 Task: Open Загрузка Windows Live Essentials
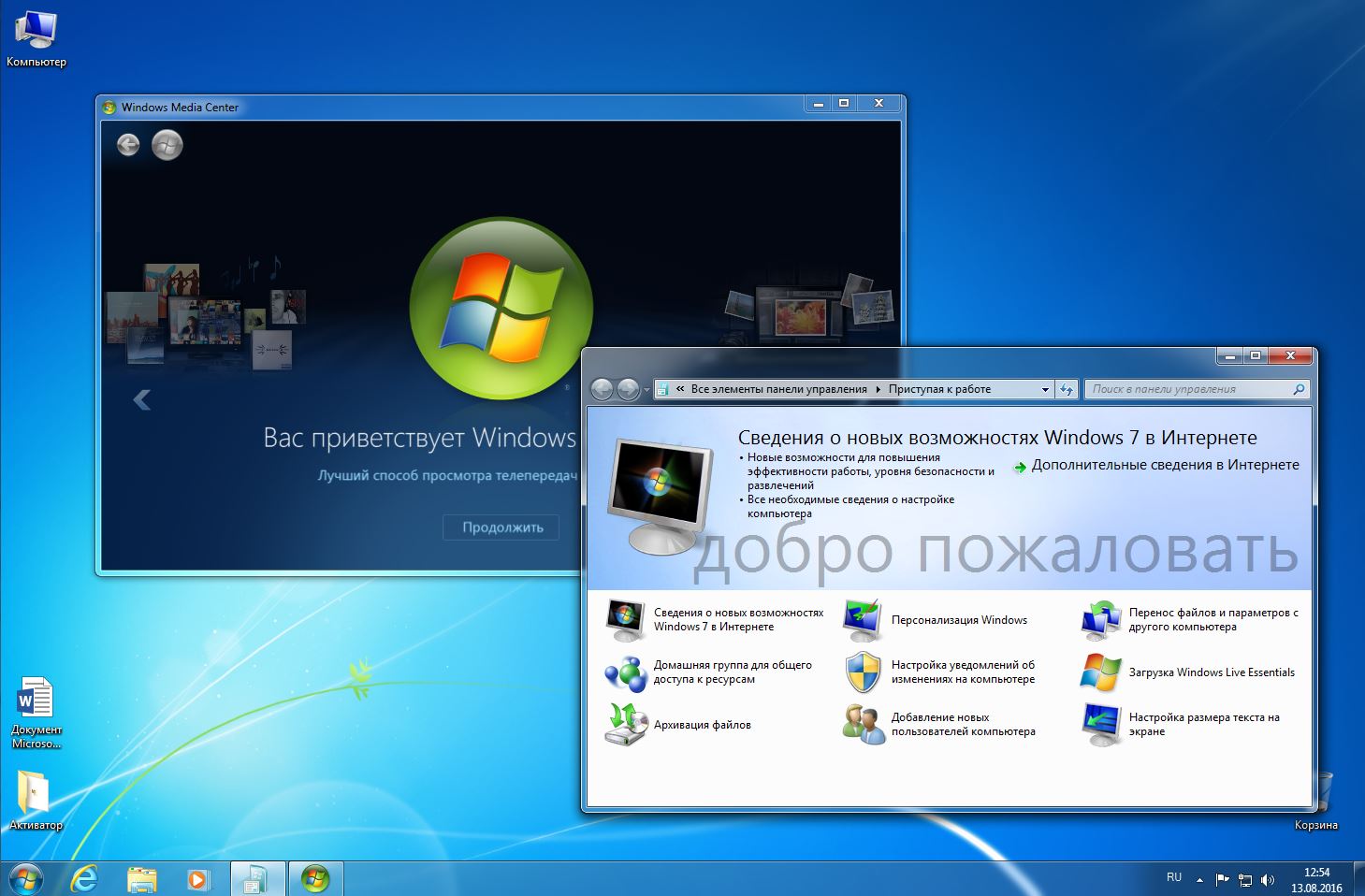point(1188,672)
